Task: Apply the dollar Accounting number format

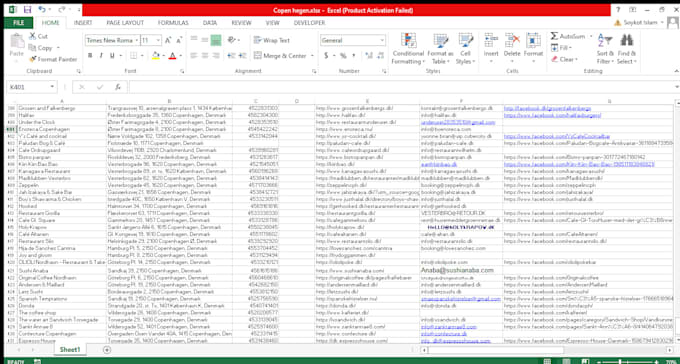Action: 326,56
